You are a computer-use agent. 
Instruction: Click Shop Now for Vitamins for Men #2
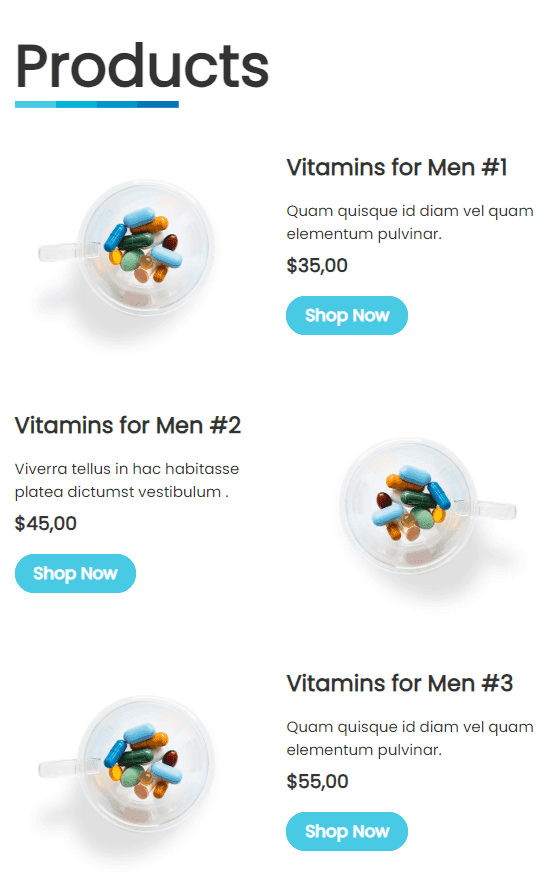pos(75,573)
